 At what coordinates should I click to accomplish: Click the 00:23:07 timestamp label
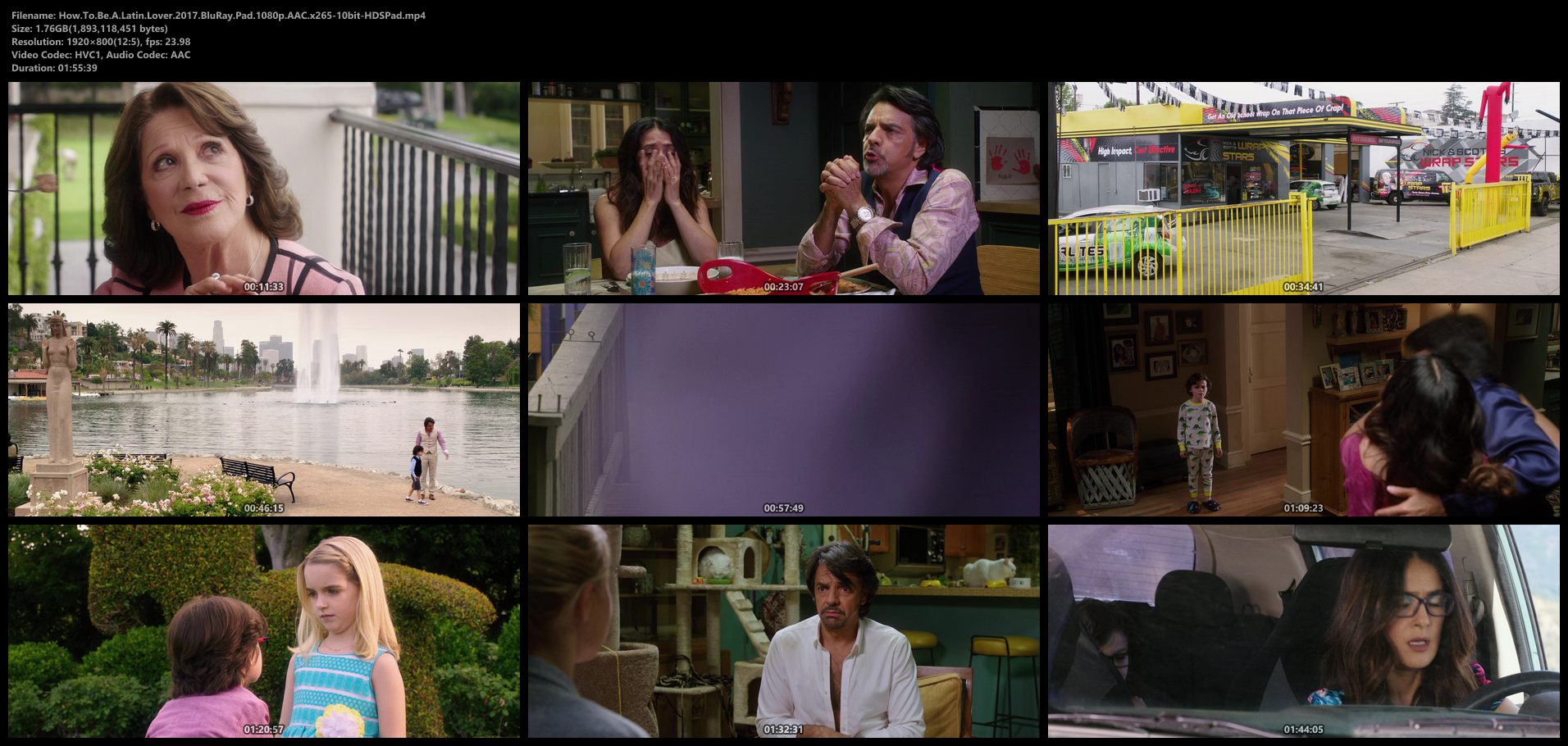(783, 287)
